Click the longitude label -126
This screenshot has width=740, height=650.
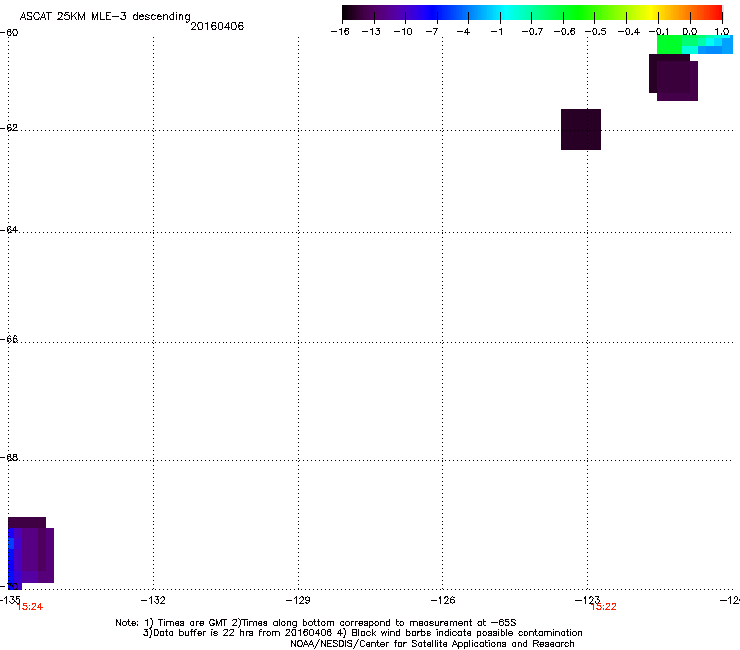click(x=443, y=600)
